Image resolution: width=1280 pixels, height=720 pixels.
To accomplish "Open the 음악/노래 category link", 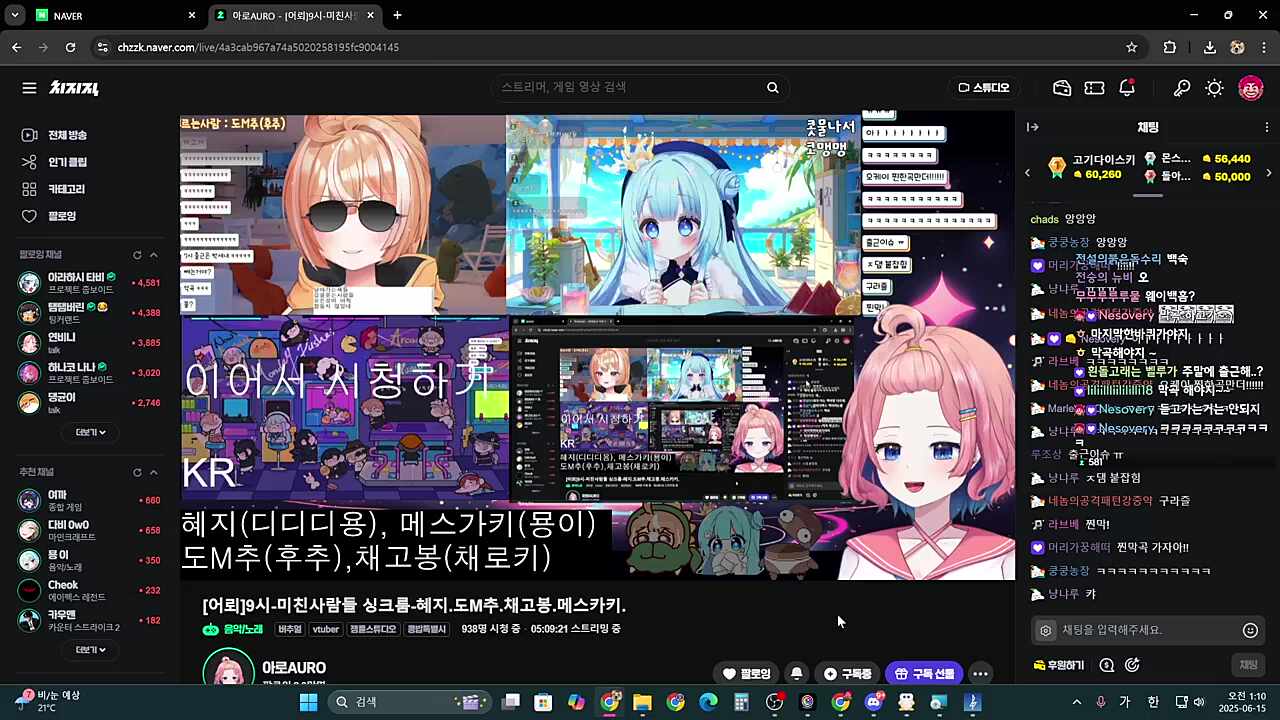I will click(233, 629).
